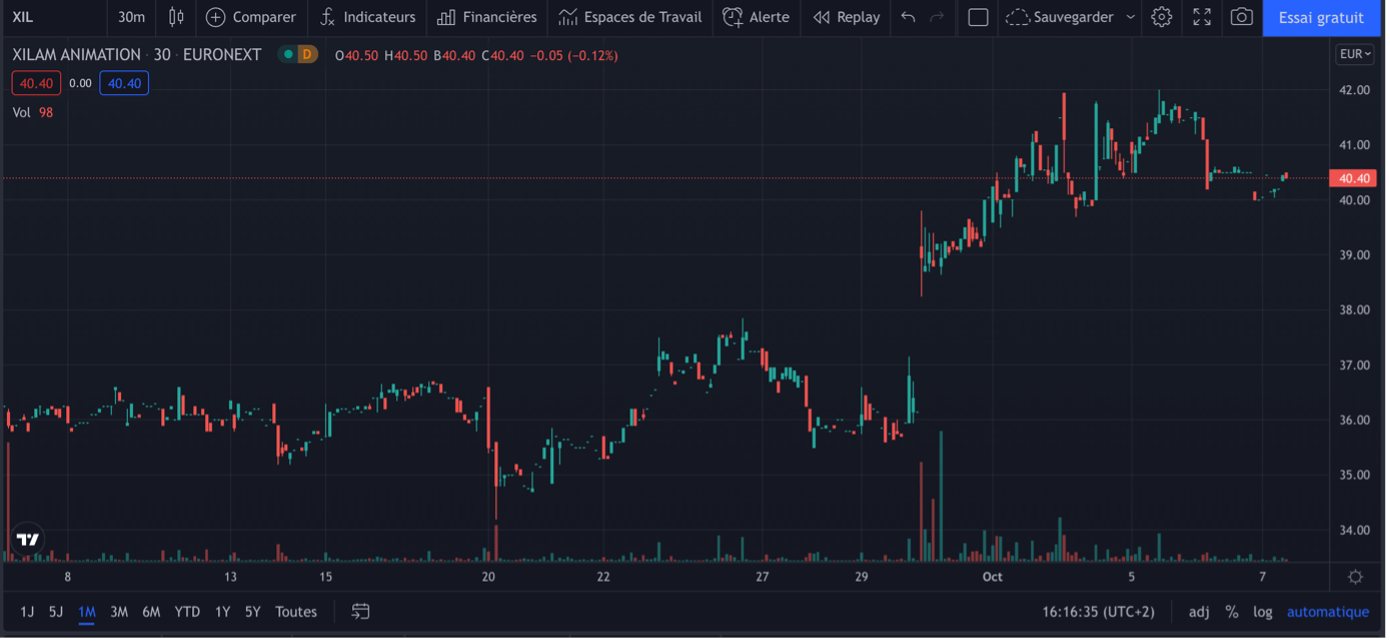This screenshot has height=641, width=1390.
Task: Enter fullscreen mode
Action: click(x=1202, y=17)
